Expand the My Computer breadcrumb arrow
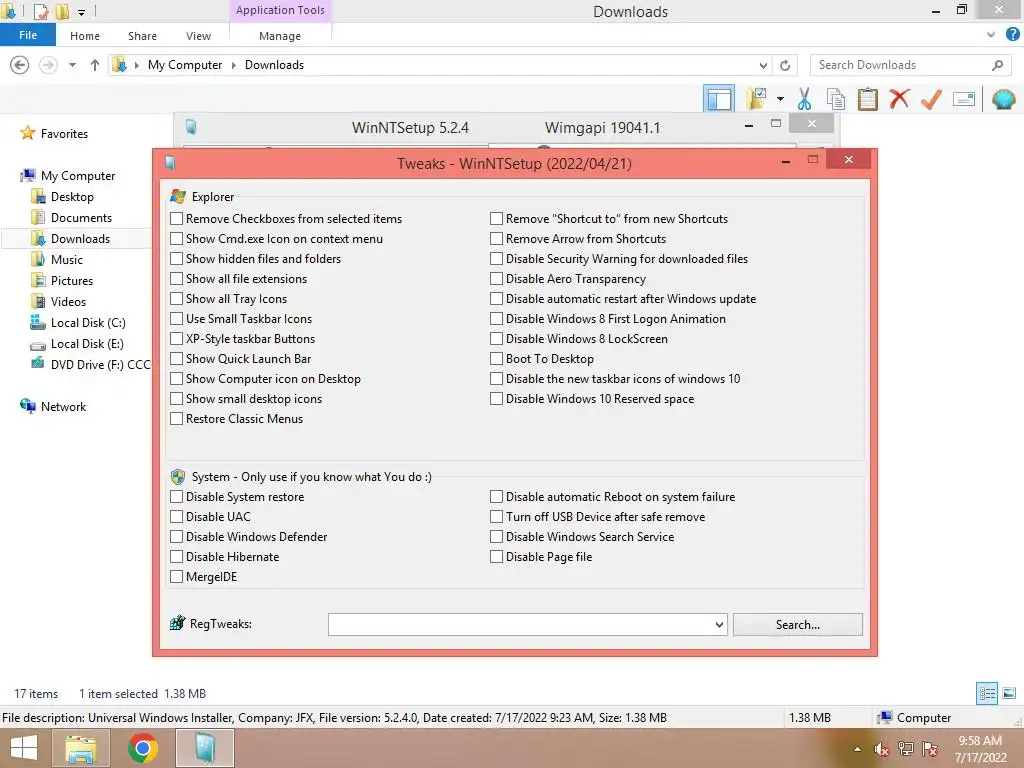The image size is (1024, 768). tap(233, 65)
